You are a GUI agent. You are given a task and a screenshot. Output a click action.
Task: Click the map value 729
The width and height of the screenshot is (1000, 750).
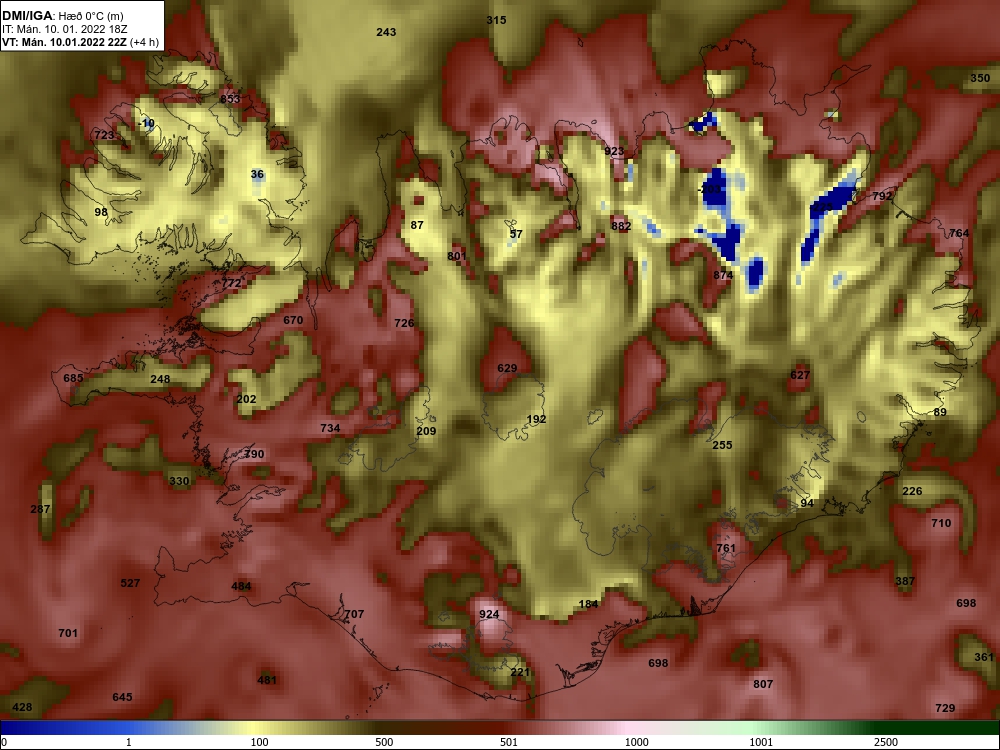945,708
